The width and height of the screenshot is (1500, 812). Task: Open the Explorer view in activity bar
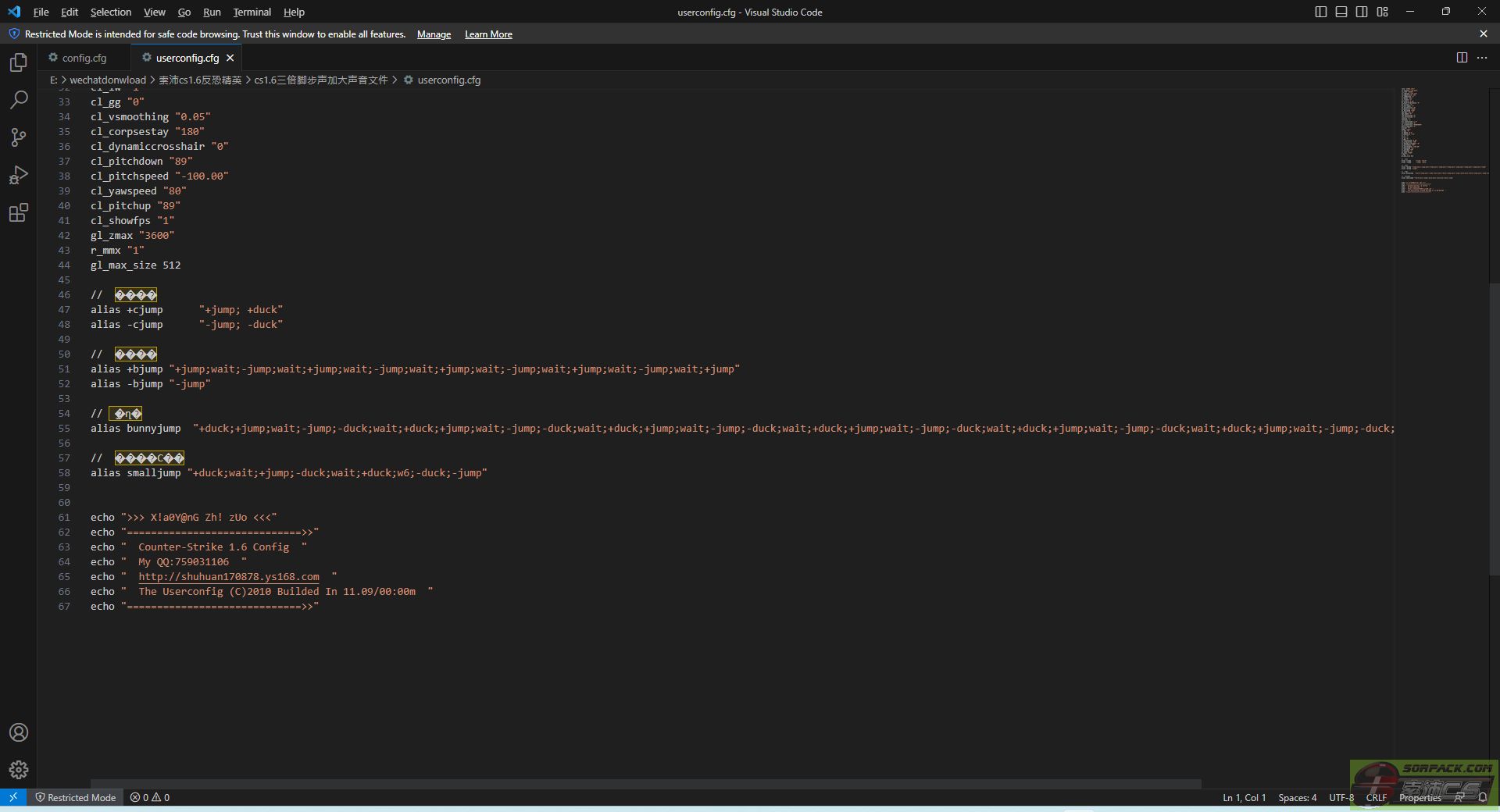(x=19, y=62)
